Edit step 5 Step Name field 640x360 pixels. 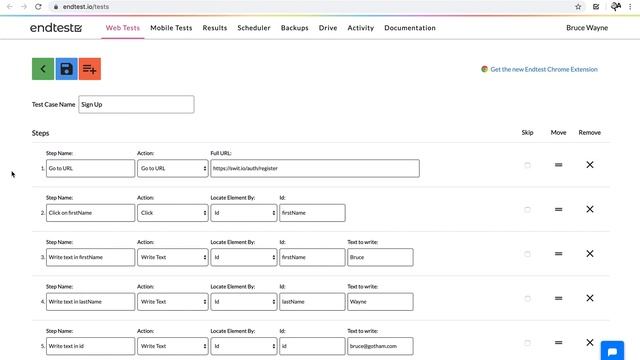pos(90,346)
